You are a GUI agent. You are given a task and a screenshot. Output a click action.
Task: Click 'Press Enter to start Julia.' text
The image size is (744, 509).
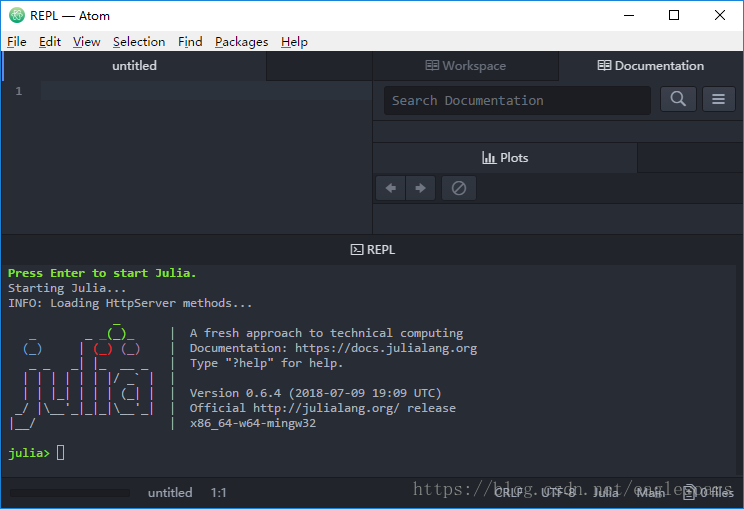point(102,273)
